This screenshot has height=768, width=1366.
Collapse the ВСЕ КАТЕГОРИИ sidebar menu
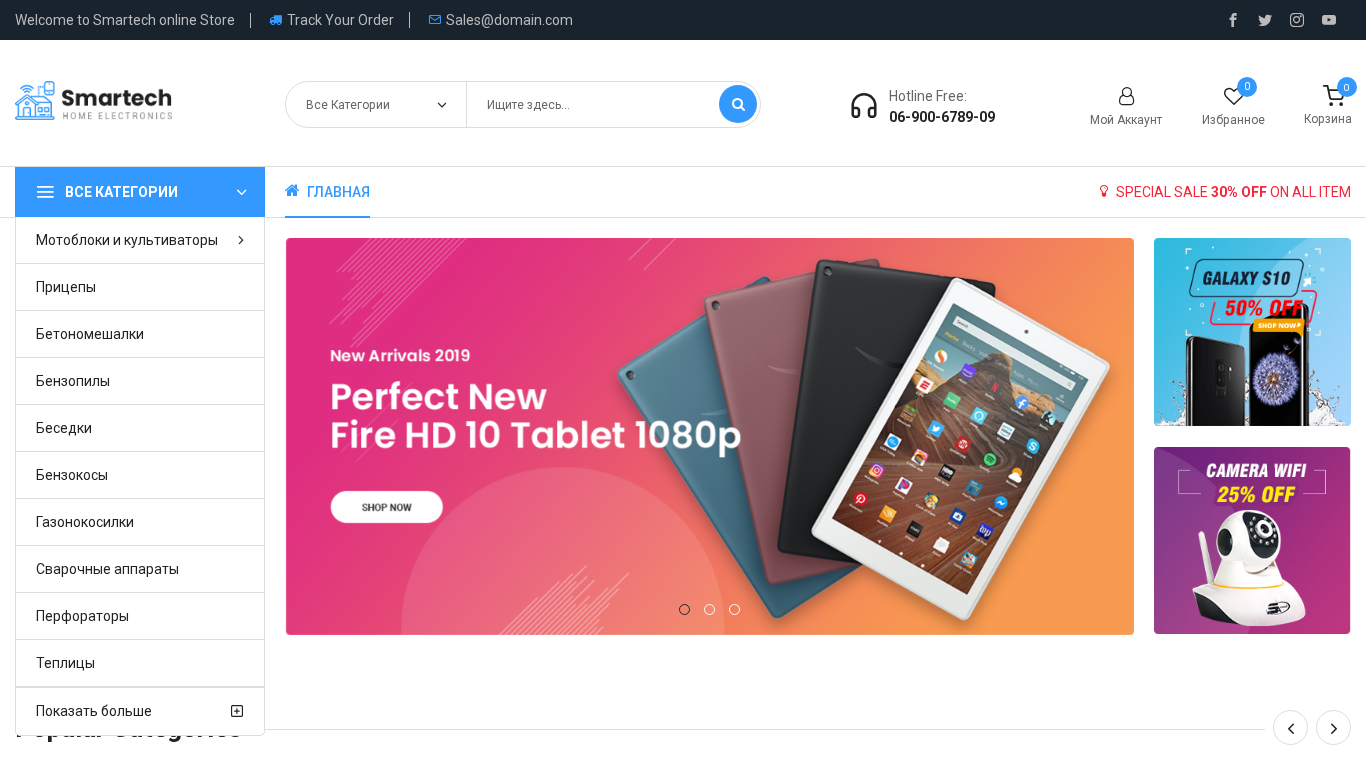(x=140, y=192)
